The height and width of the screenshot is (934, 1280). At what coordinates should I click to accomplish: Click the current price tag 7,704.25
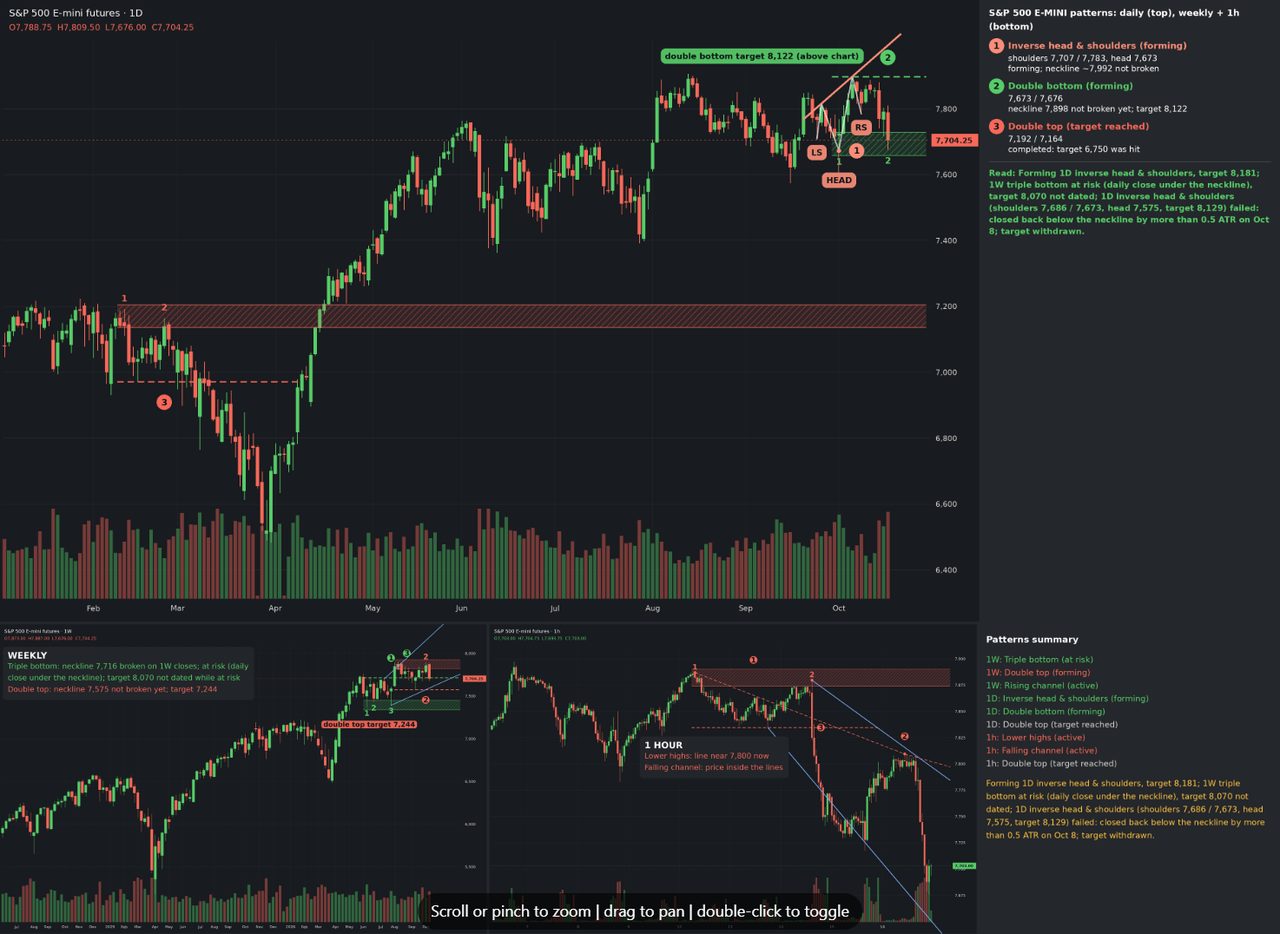click(x=953, y=141)
